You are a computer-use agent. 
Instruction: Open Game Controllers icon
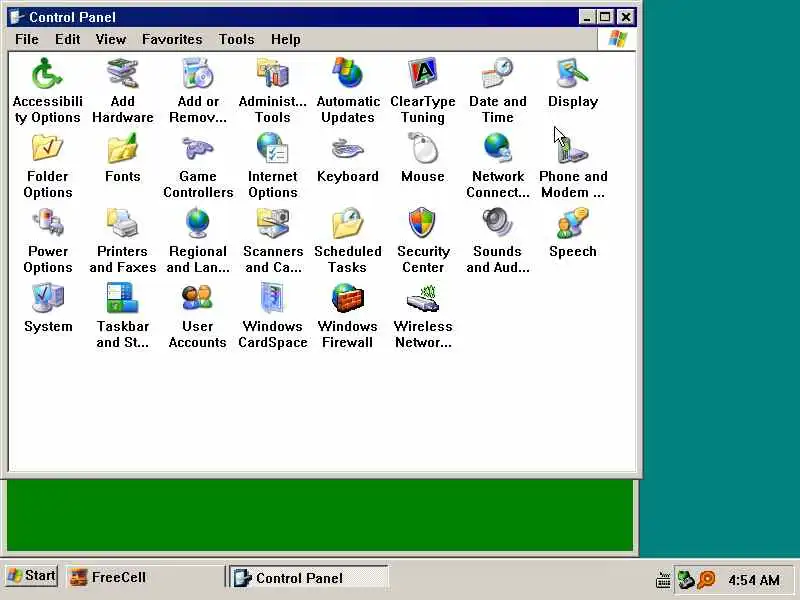(197, 148)
